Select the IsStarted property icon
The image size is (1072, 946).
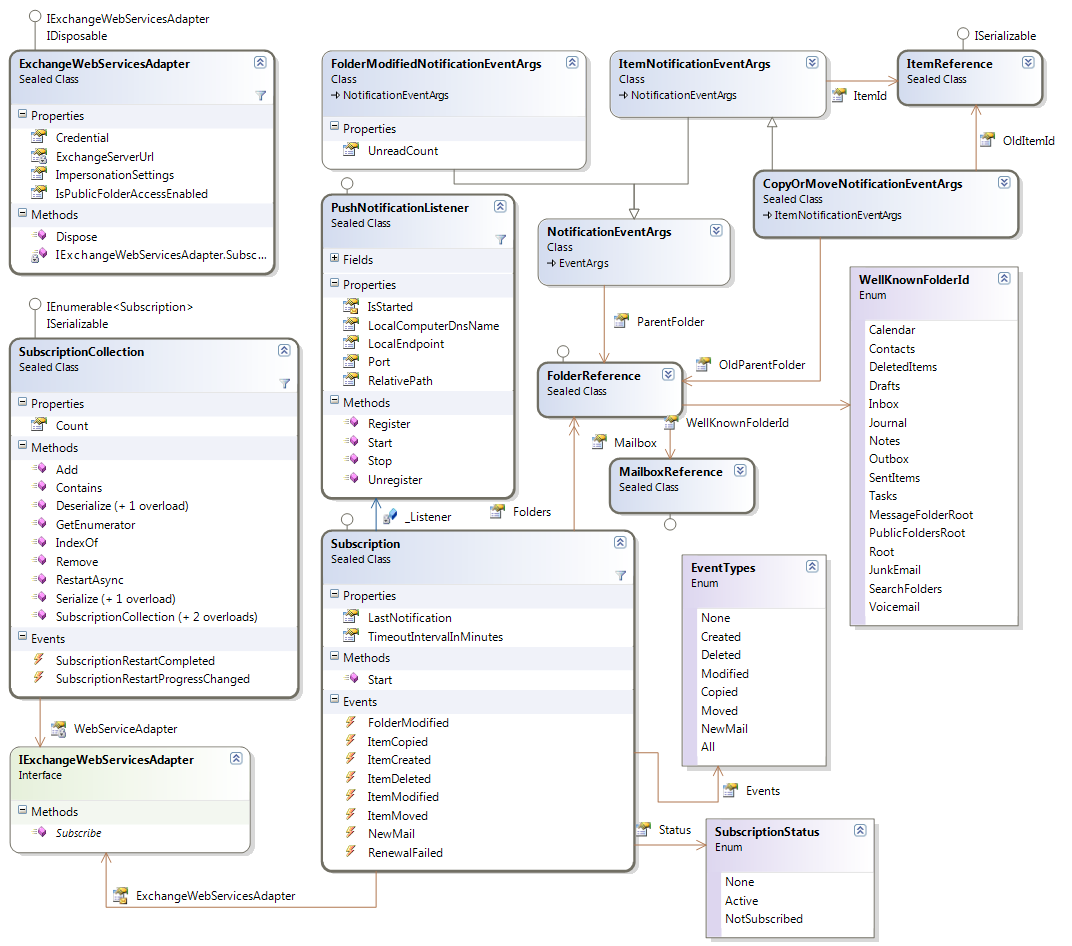[351, 306]
